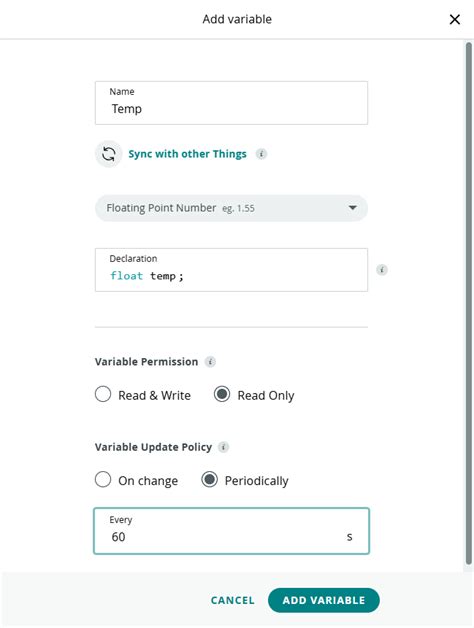This screenshot has height=628, width=474.
Task: Close the Add variable dialog with X
Action: tap(454, 19)
